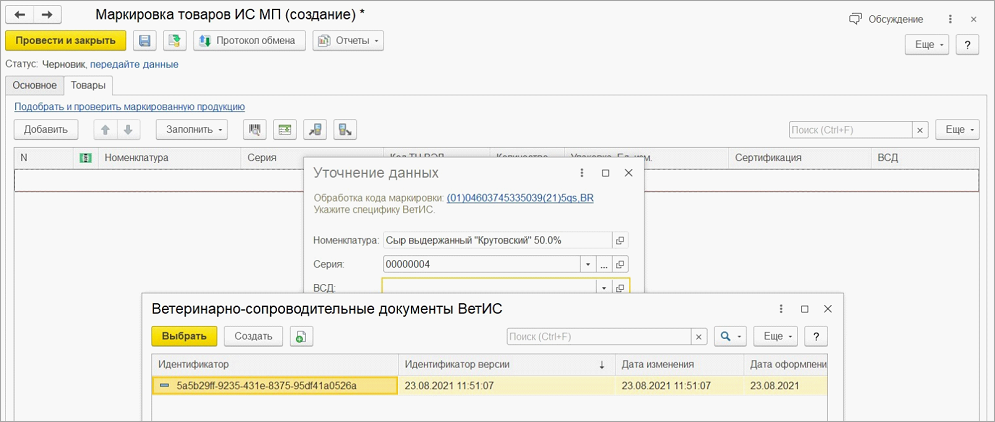Open the Отчеты dropdown menu
This screenshot has width=995, height=422.
click(348, 41)
